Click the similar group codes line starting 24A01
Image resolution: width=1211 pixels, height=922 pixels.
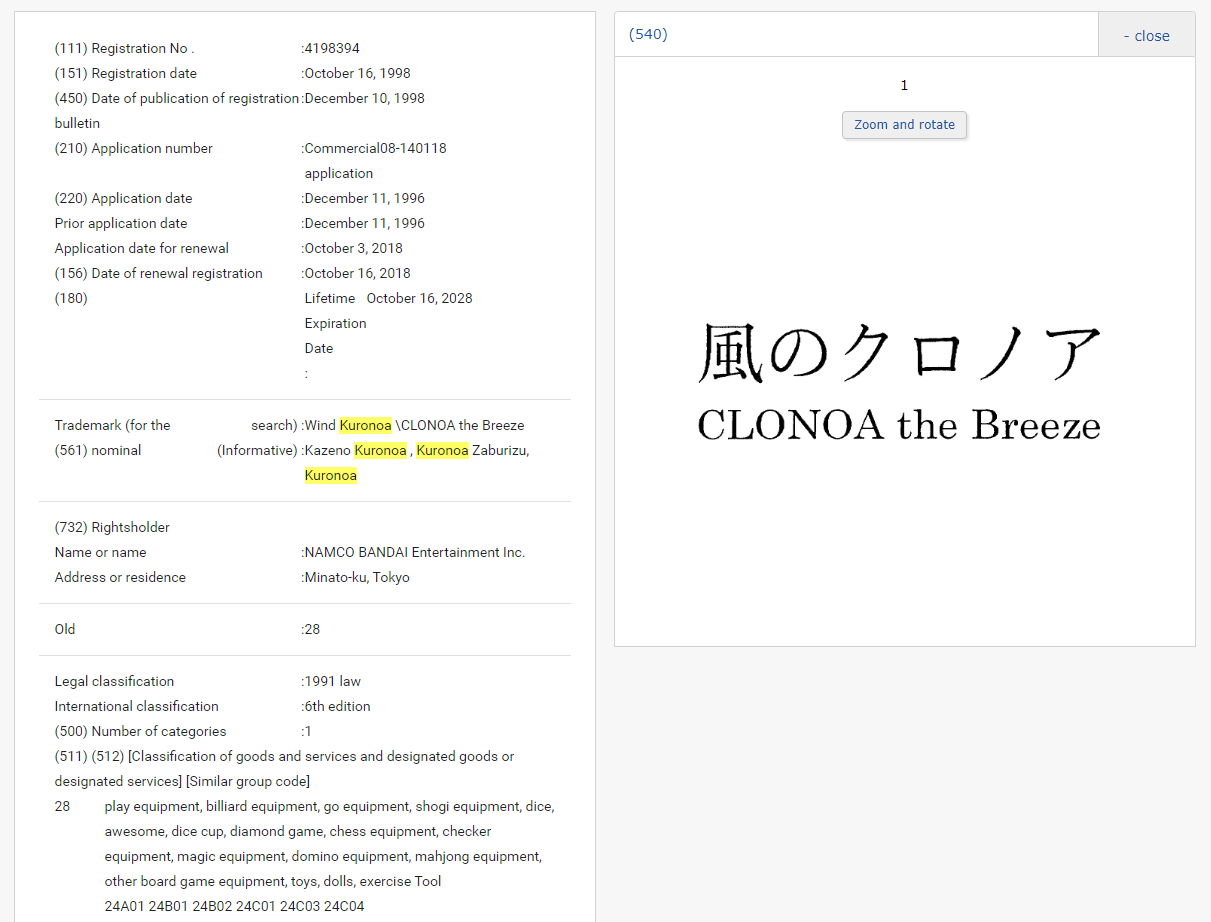(234, 906)
